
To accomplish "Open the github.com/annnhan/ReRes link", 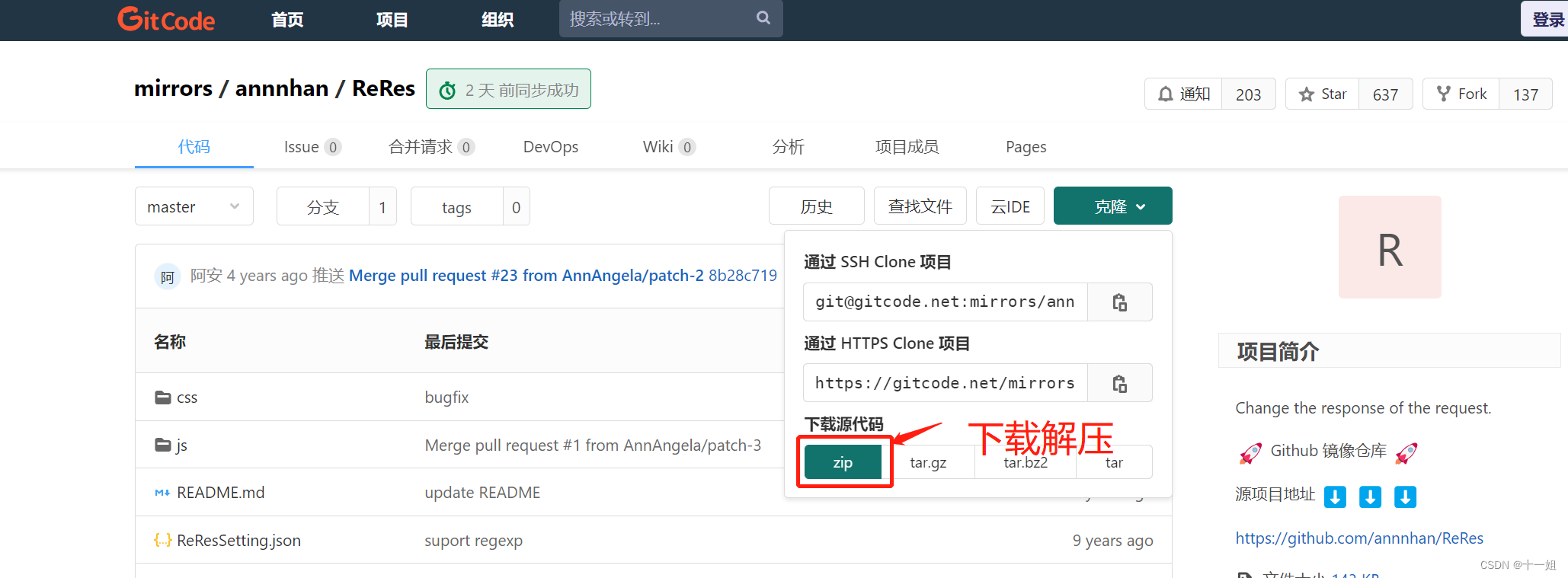I will tap(1359, 538).
